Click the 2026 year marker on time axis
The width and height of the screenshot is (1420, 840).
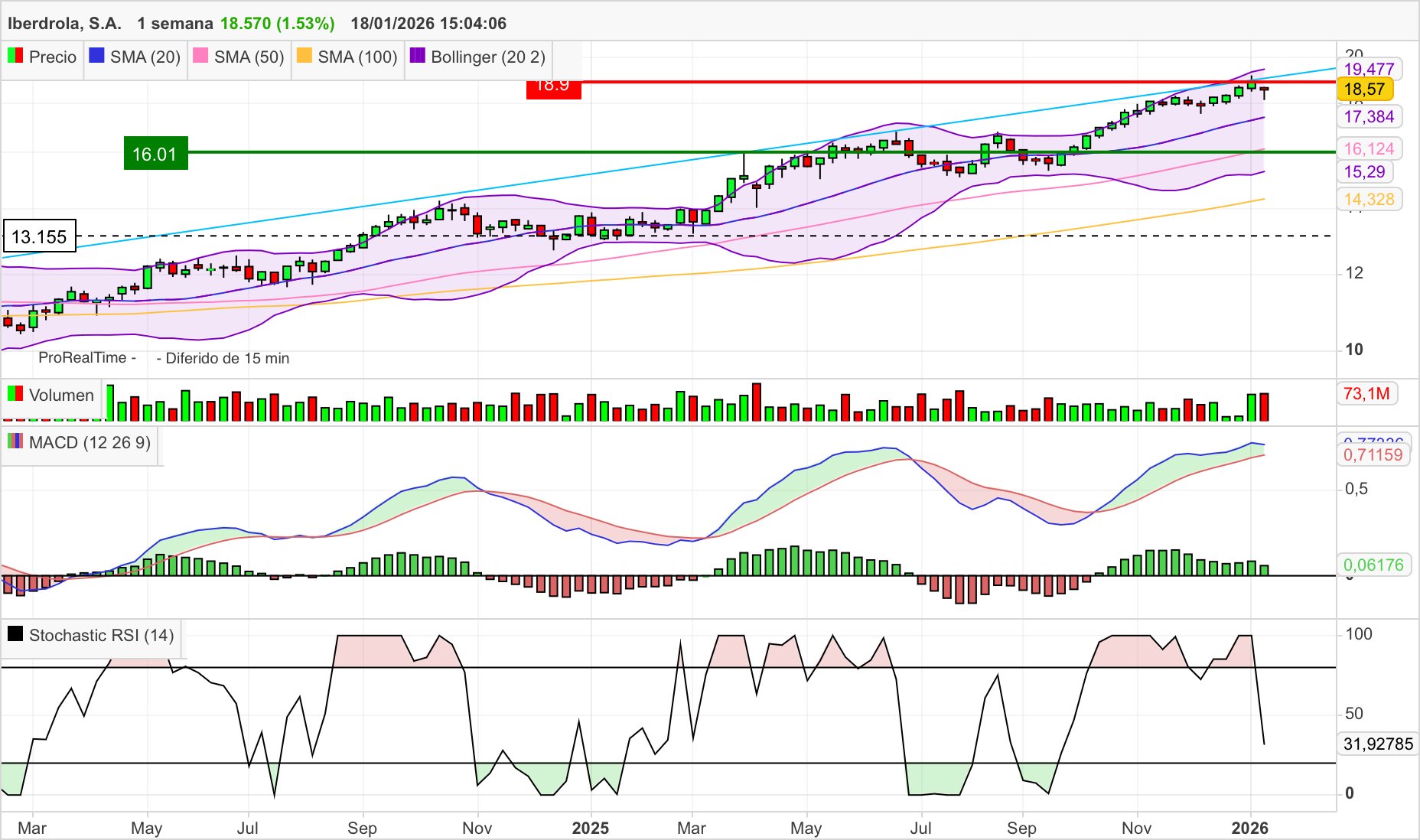(1249, 829)
